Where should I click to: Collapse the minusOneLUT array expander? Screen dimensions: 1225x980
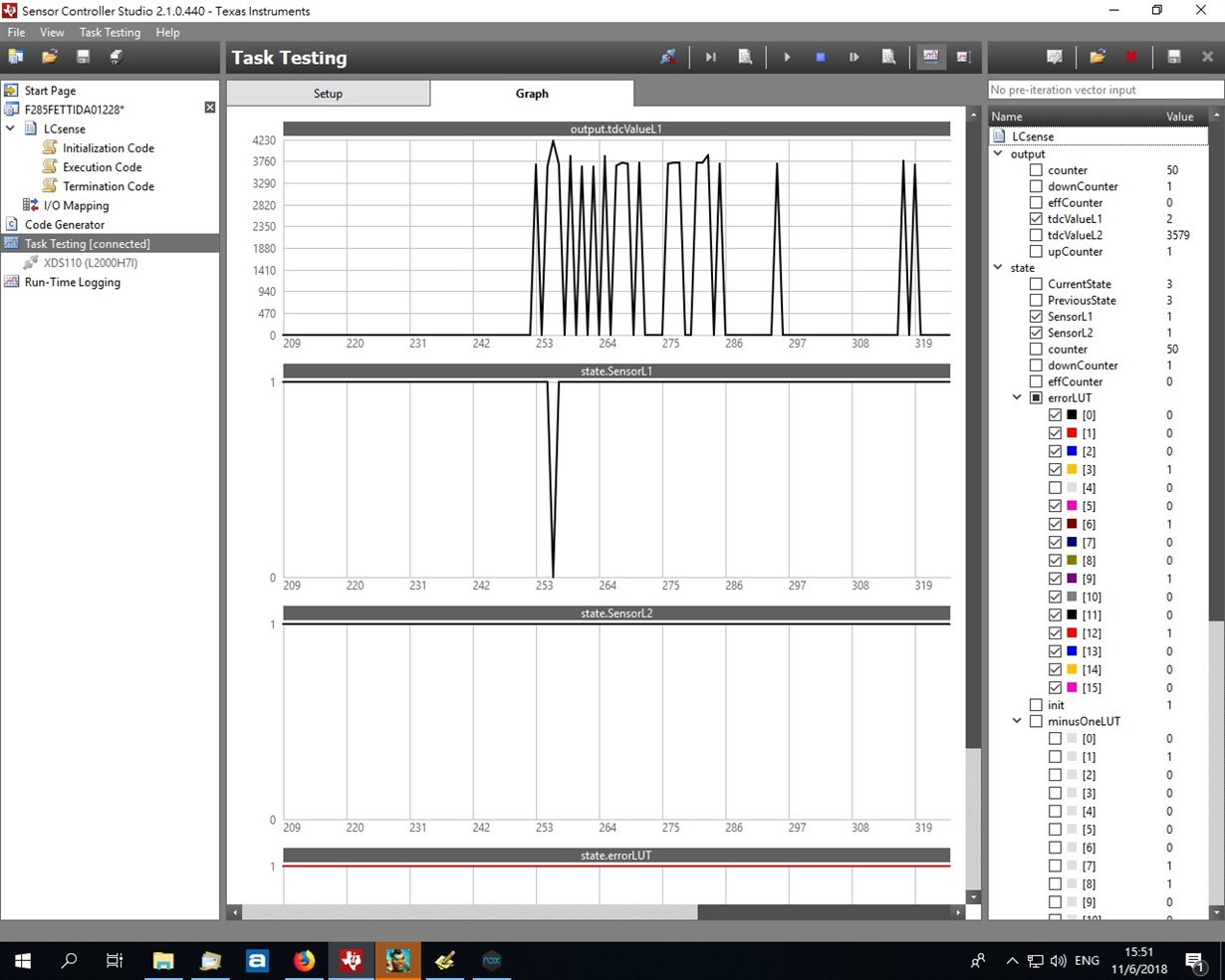tap(1017, 721)
